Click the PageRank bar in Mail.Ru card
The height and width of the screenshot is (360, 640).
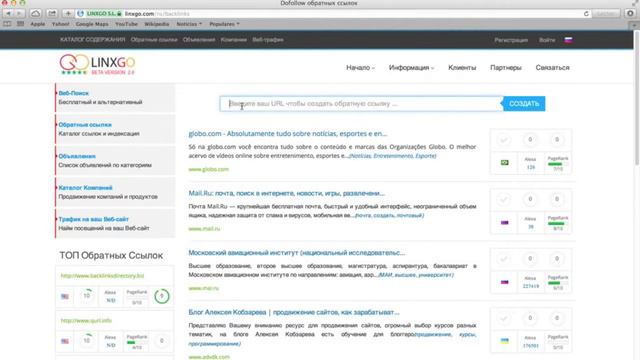point(558,223)
